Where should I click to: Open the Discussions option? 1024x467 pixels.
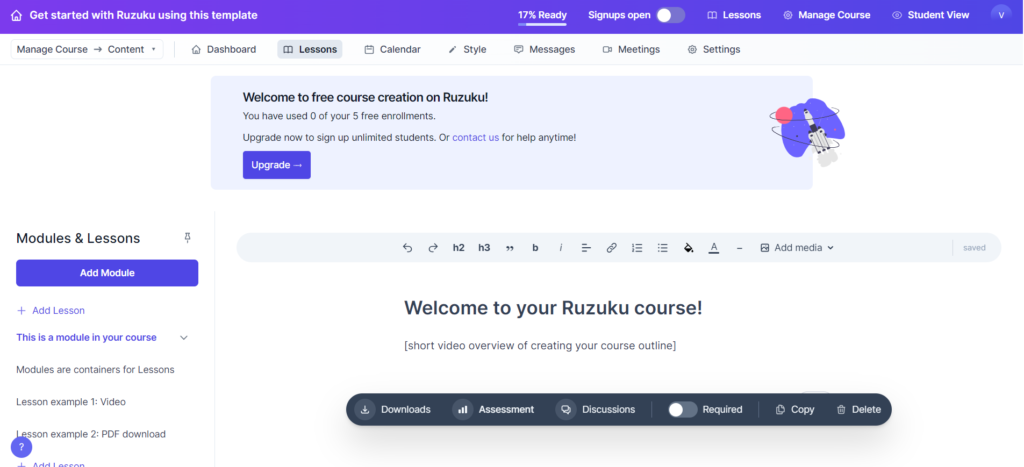596,410
